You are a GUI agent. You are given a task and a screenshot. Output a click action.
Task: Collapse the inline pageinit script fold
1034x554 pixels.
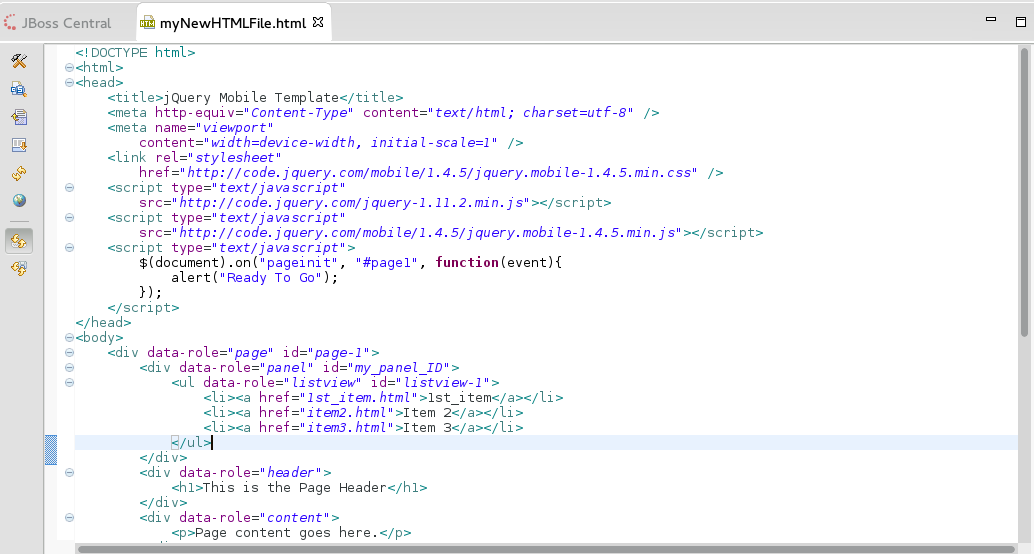69,247
